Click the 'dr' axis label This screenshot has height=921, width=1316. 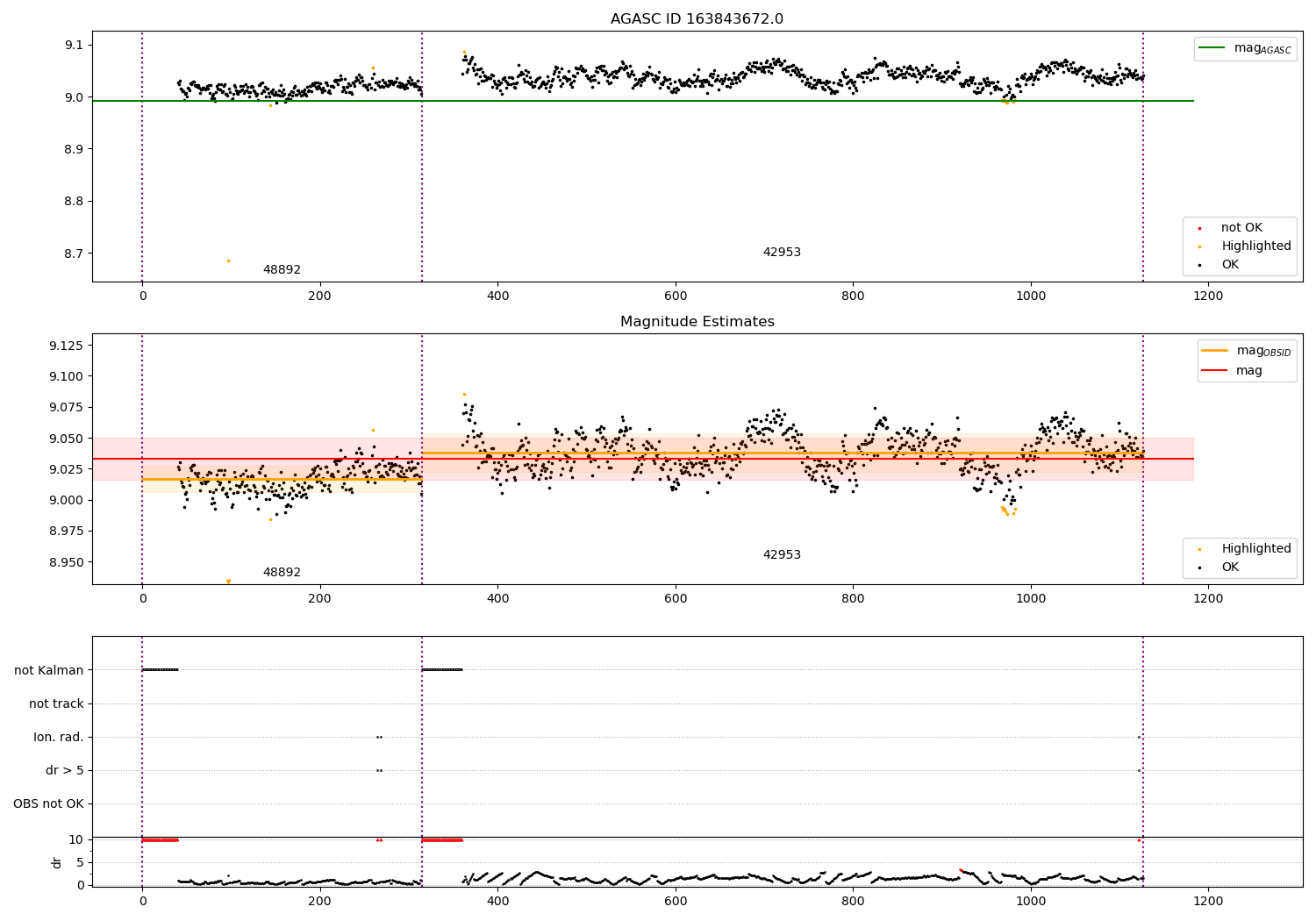click(x=57, y=862)
